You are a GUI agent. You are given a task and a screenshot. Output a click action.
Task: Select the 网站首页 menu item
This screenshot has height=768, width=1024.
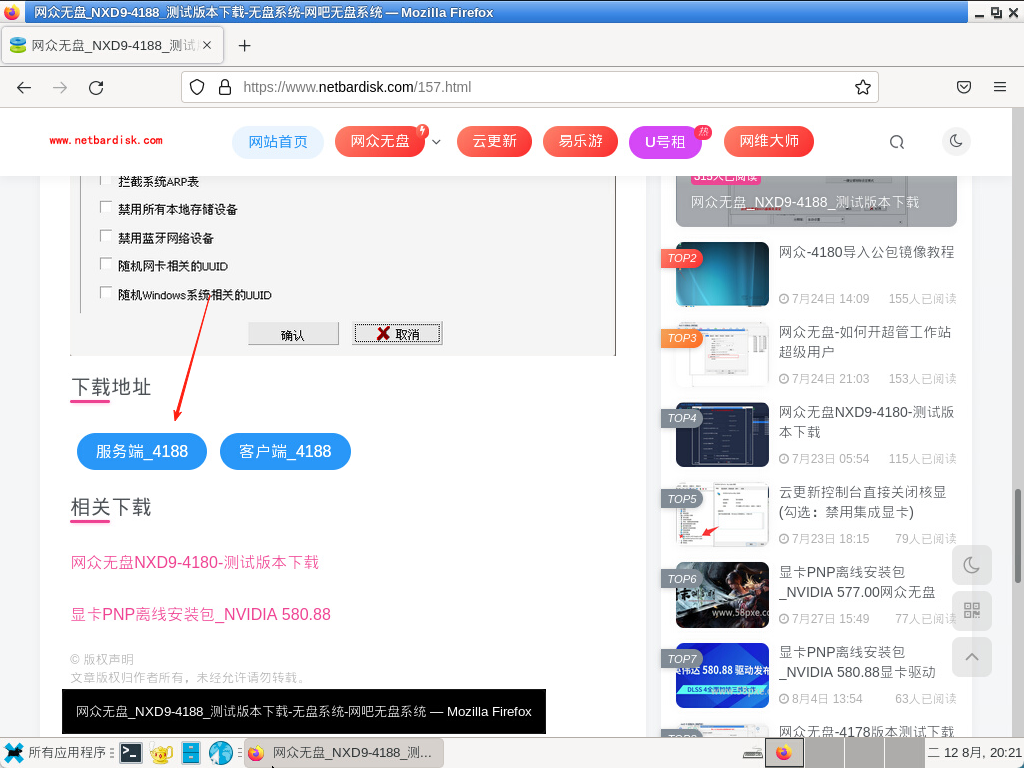coord(278,142)
